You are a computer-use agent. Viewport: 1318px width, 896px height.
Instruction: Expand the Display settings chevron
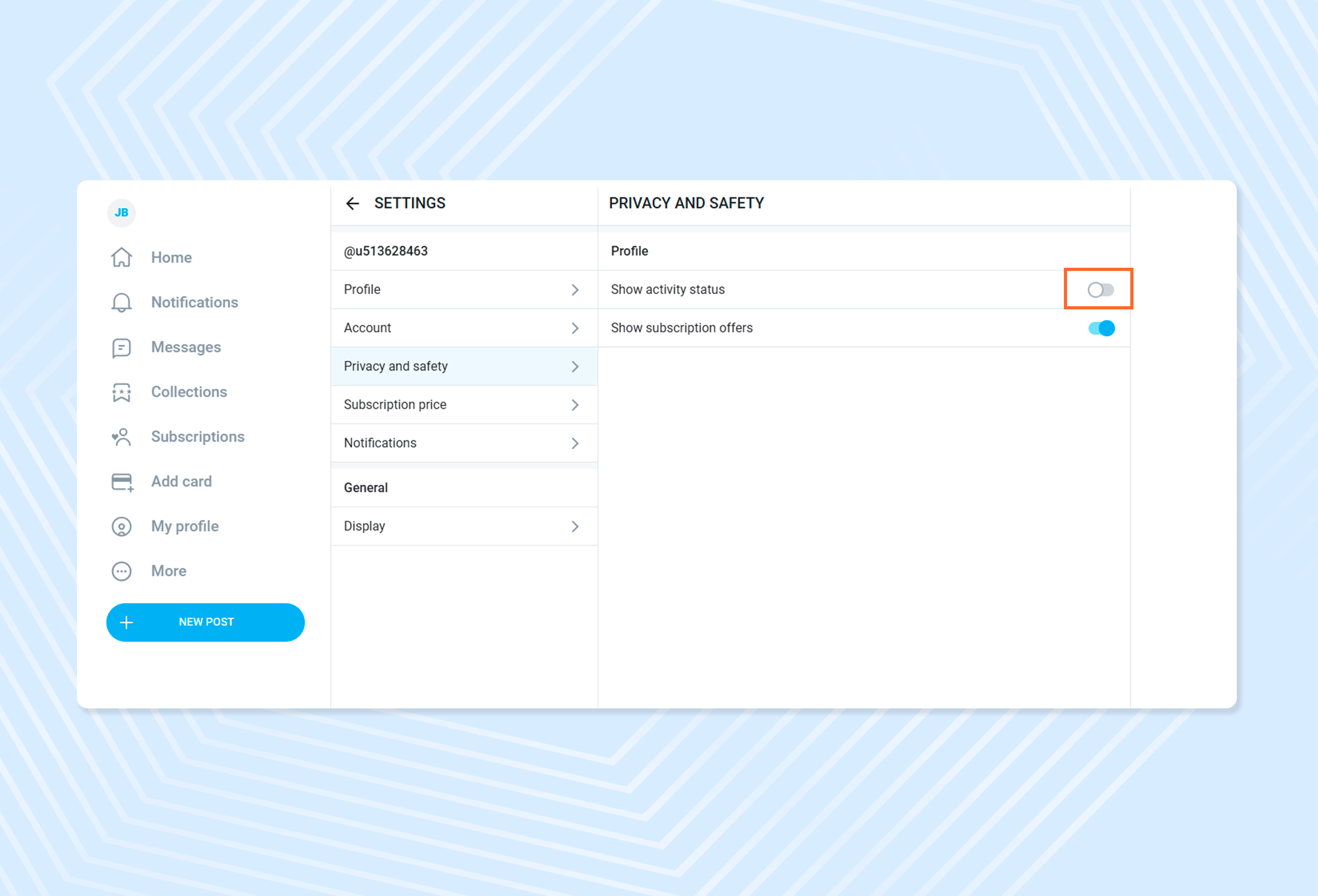point(575,526)
